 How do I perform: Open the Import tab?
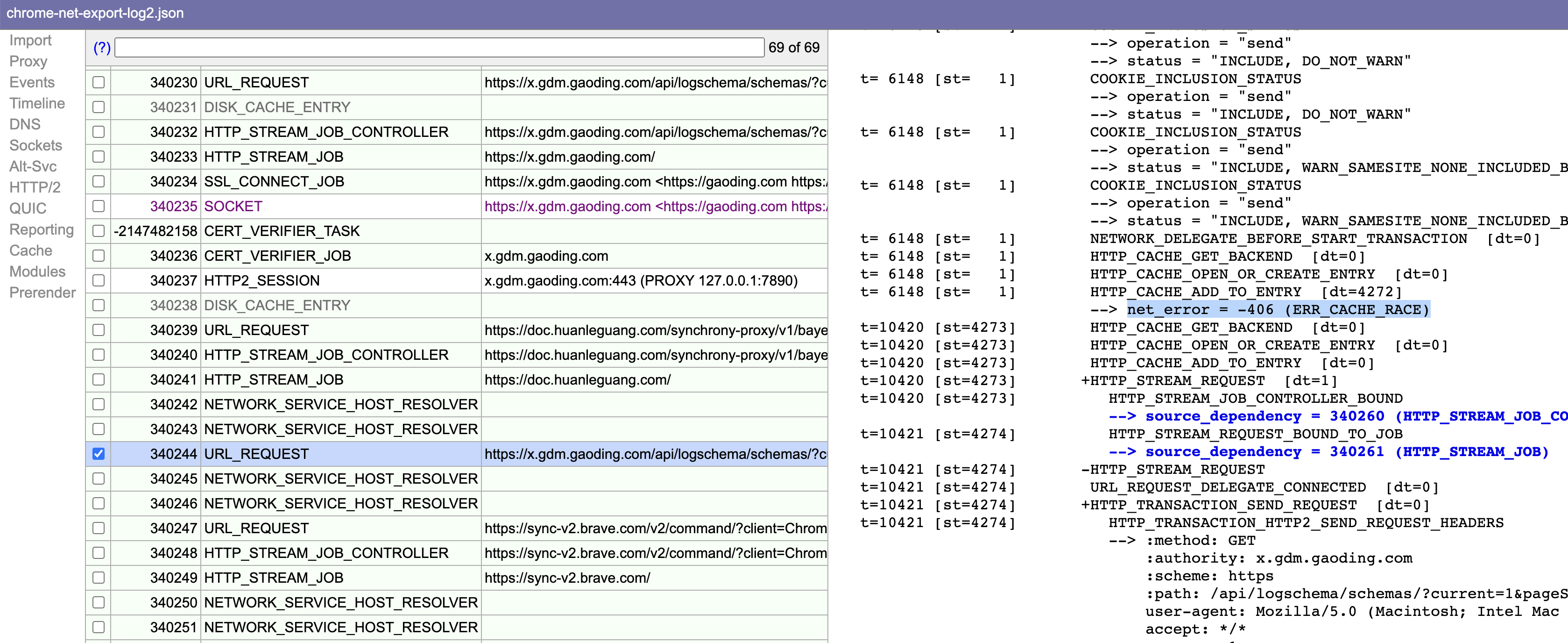point(30,40)
